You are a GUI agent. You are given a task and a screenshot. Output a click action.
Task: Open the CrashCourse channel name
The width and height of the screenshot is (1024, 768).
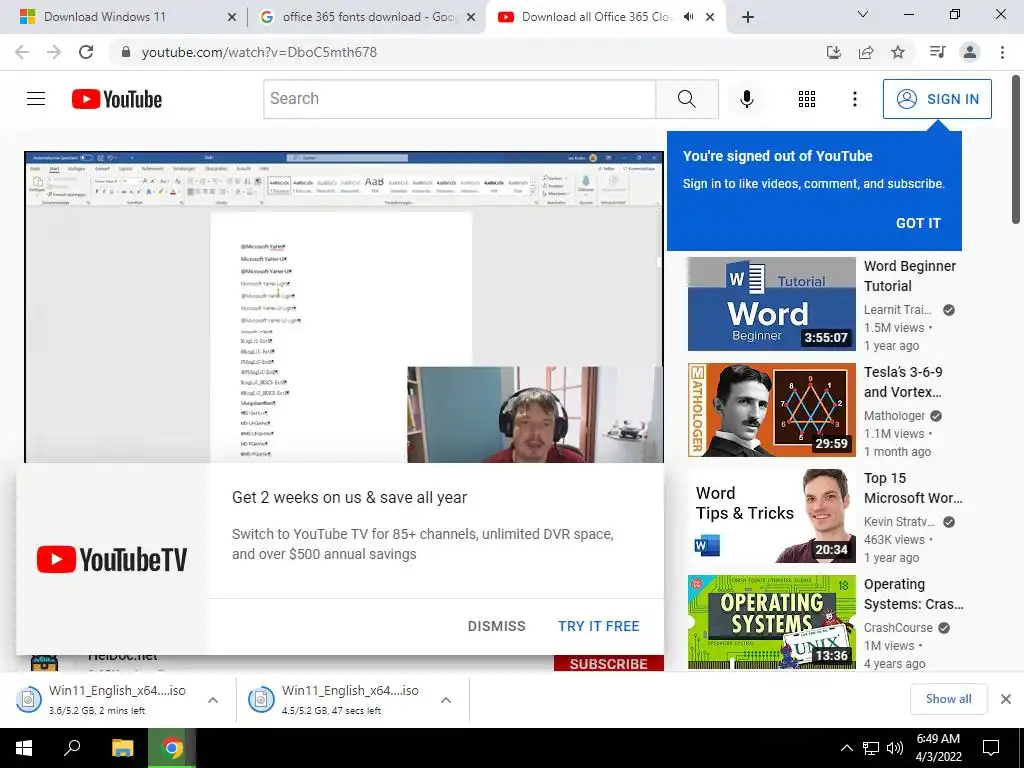point(898,627)
